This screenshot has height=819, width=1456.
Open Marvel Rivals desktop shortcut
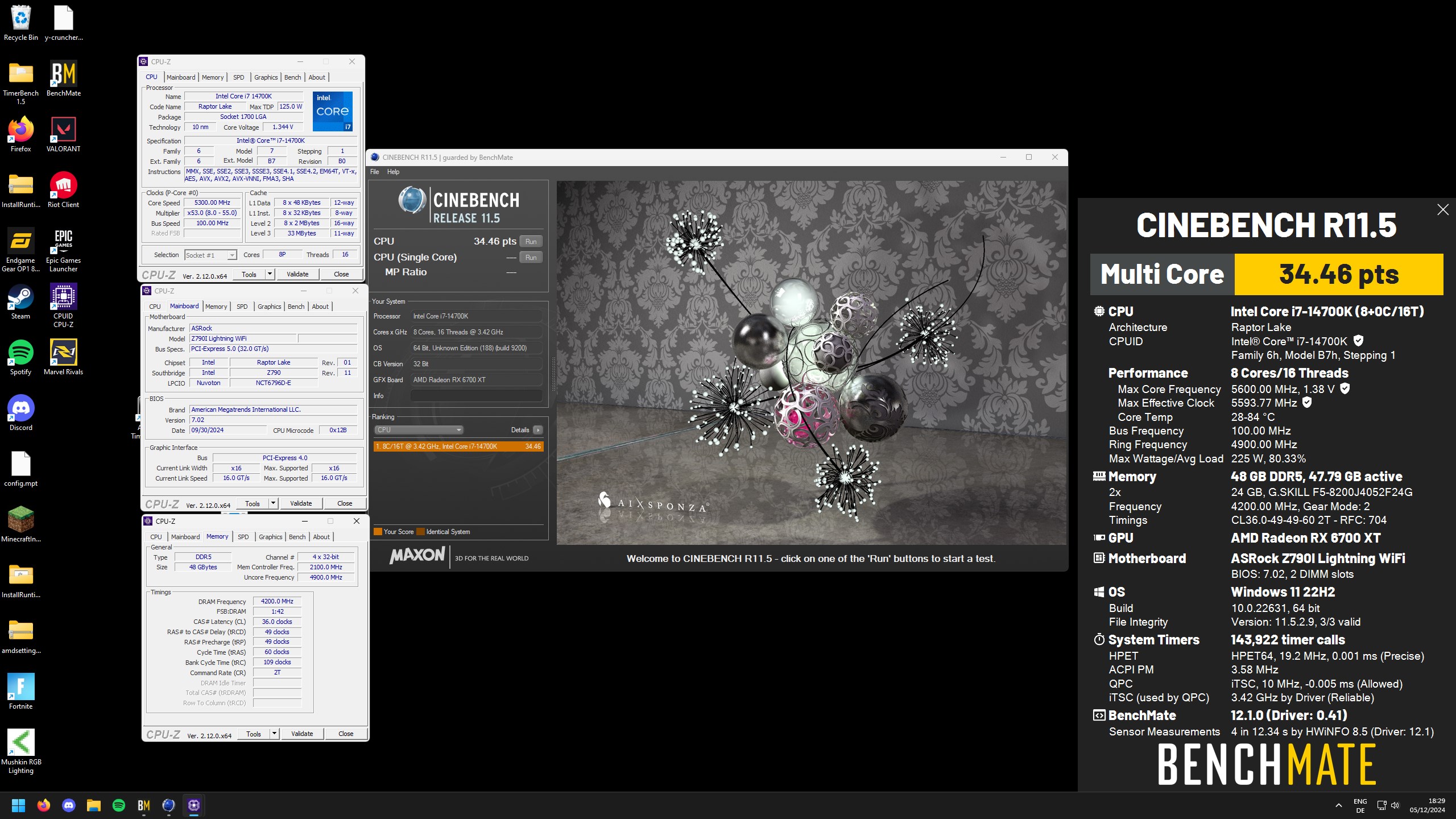pyautogui.click(x=63, y=357)
